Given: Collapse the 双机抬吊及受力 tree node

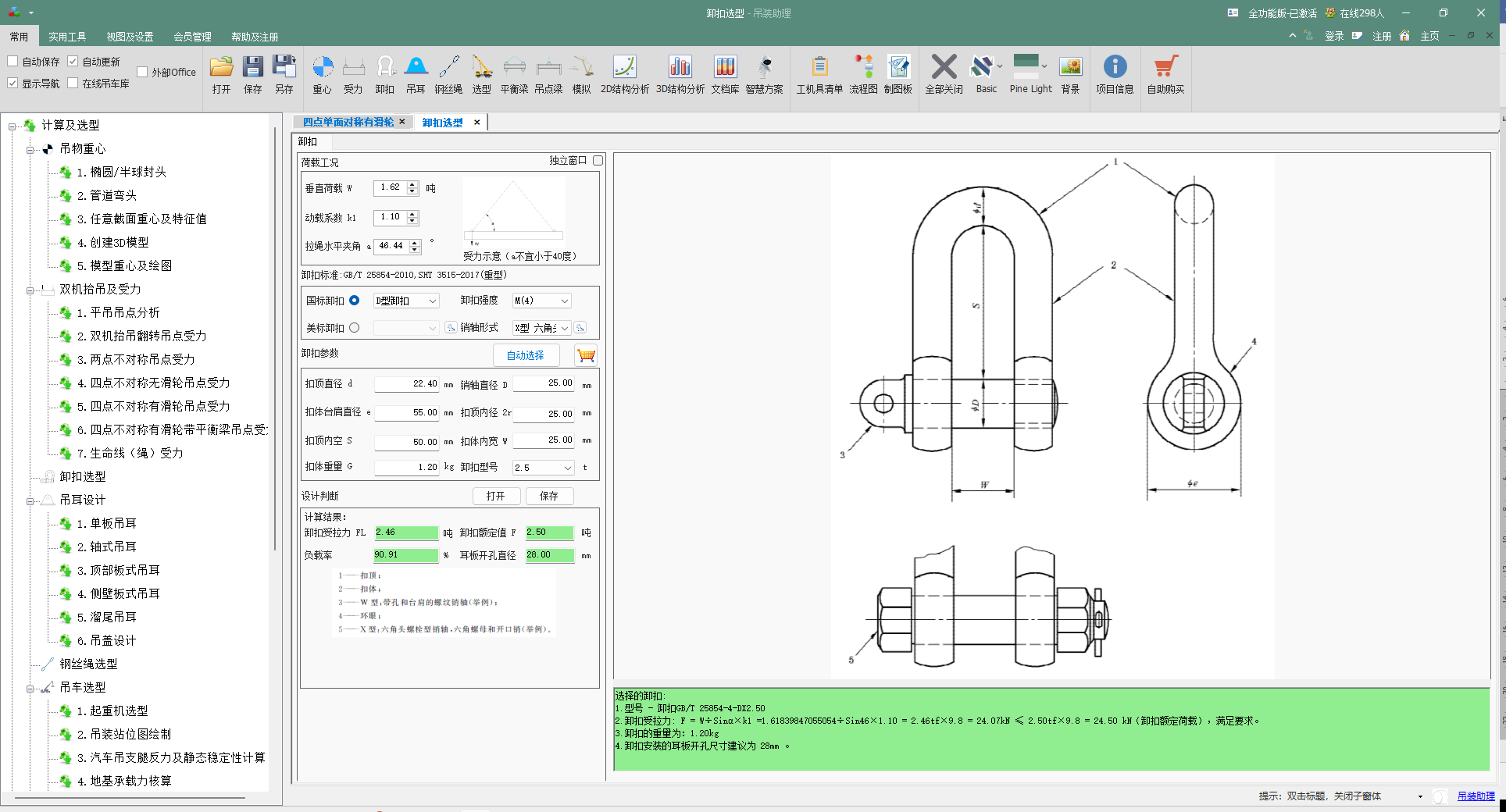Looking at the screenshot, I should [x=30, y=290].
